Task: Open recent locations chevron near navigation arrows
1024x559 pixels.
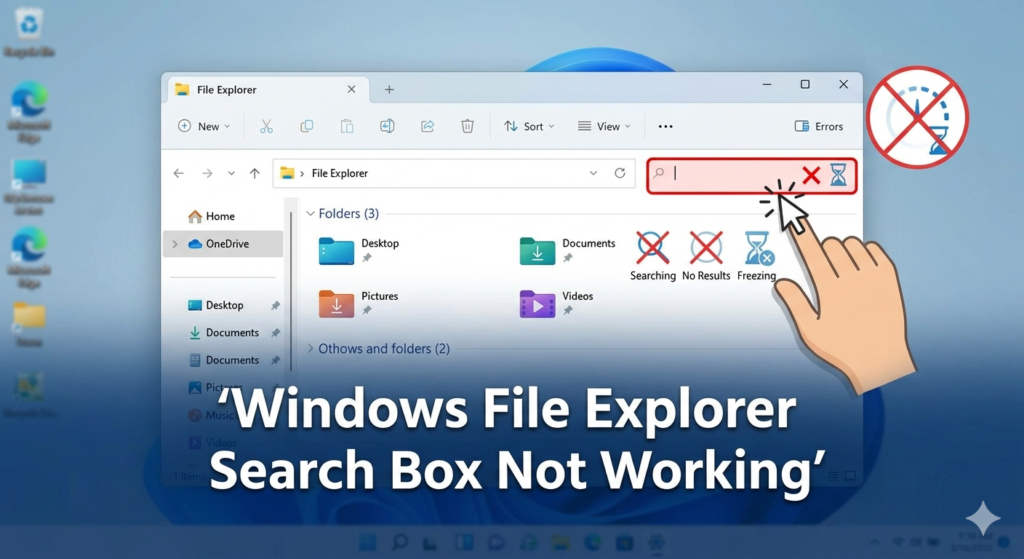Action: [231, 173]
